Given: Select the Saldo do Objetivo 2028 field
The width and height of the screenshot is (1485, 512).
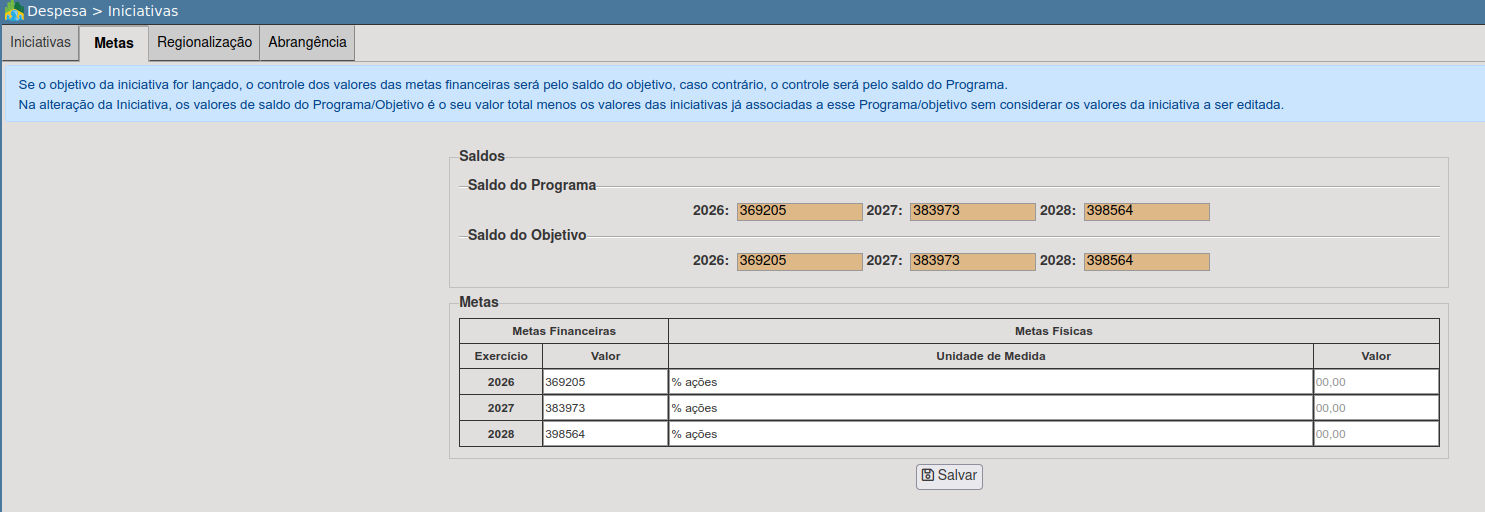Looking at the screenshot, I should (x=1146, y=261).
